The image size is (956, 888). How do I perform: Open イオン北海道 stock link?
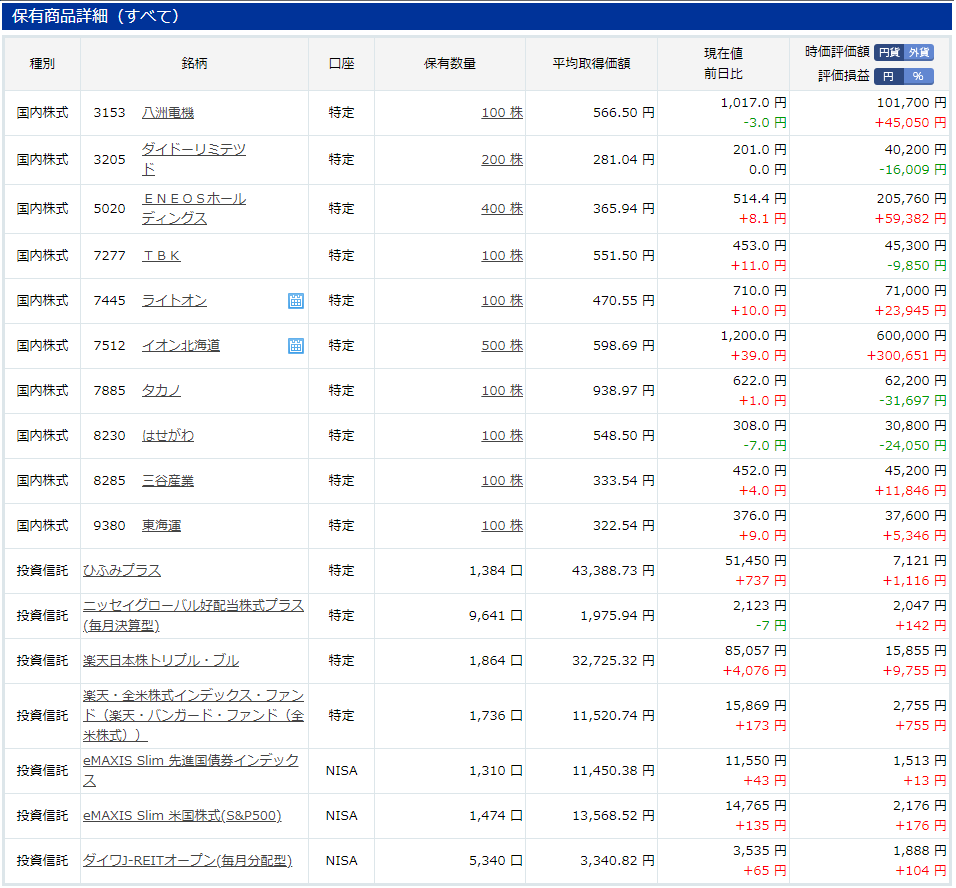tap(180, 346)
